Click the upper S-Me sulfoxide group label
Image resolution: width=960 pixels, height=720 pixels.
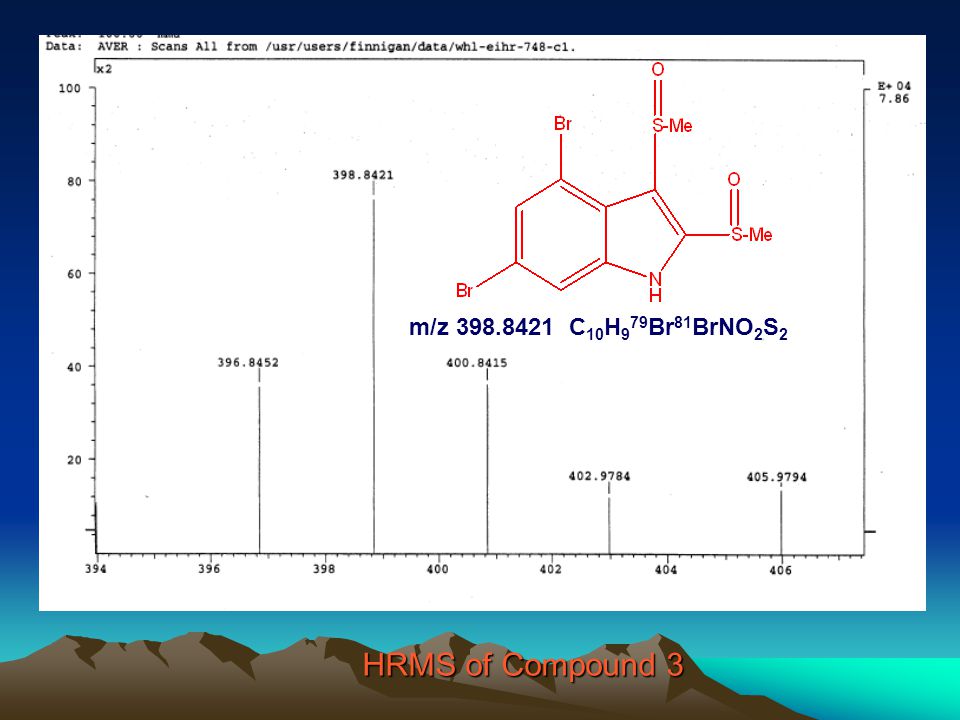pyautogui.click(x=672, y=126)
